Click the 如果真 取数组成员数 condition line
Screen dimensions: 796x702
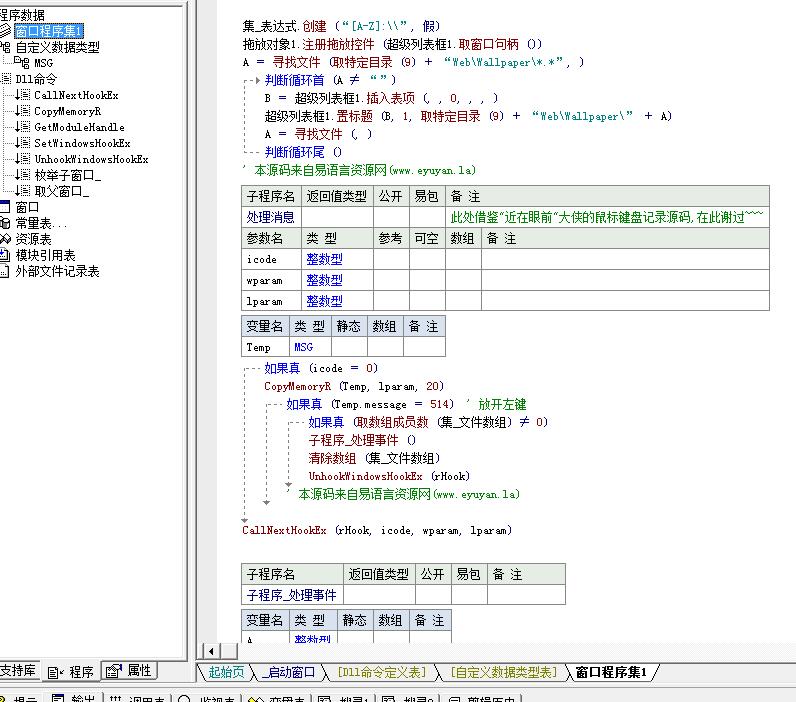428,422
